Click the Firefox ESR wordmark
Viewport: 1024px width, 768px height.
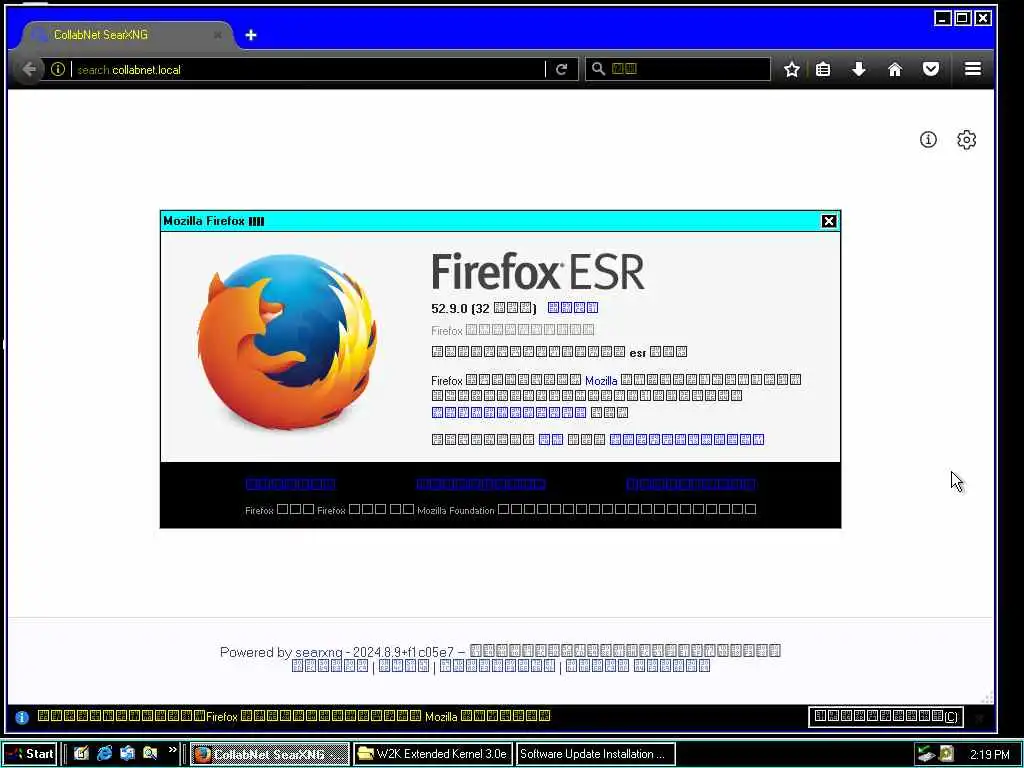pyautogui.click(x=538, y=272)
